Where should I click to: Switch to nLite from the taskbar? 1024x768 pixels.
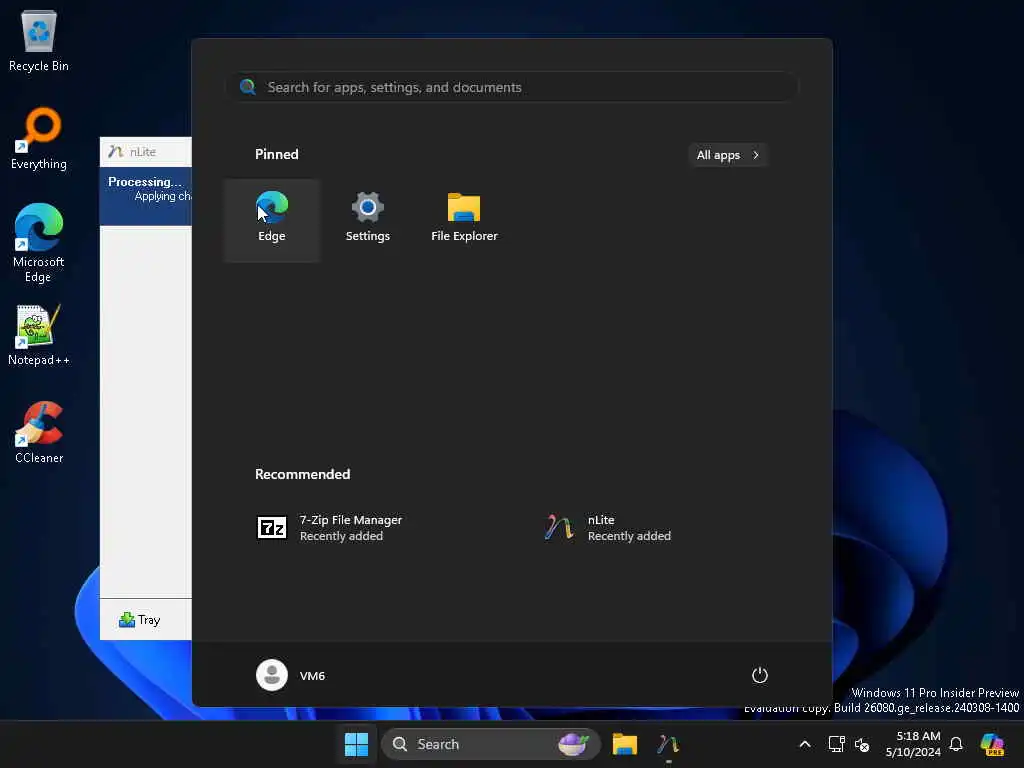tap(668, 744)
